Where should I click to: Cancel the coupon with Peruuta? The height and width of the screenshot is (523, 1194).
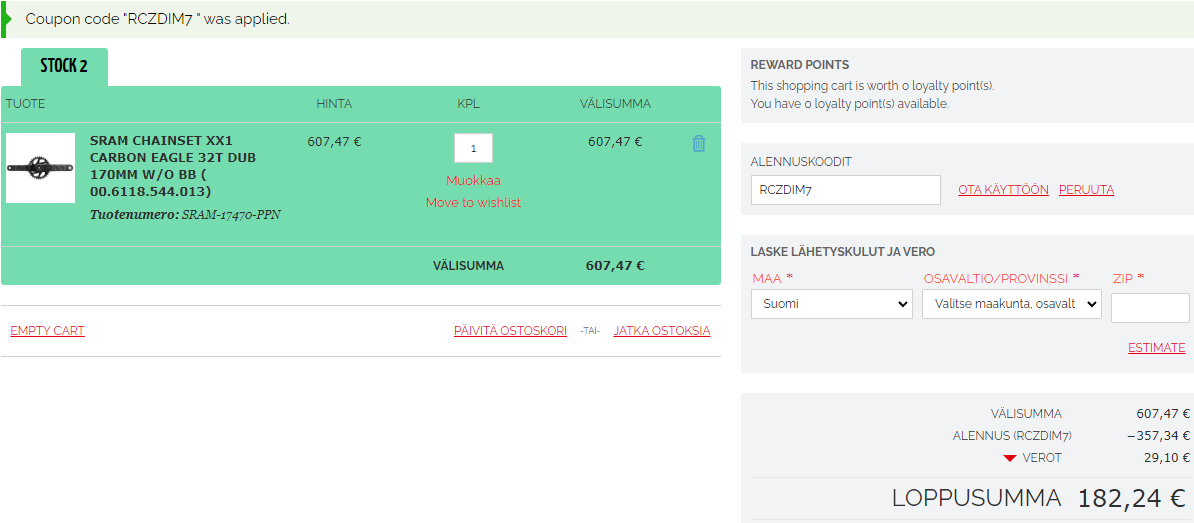click(x=1086, y=190)
